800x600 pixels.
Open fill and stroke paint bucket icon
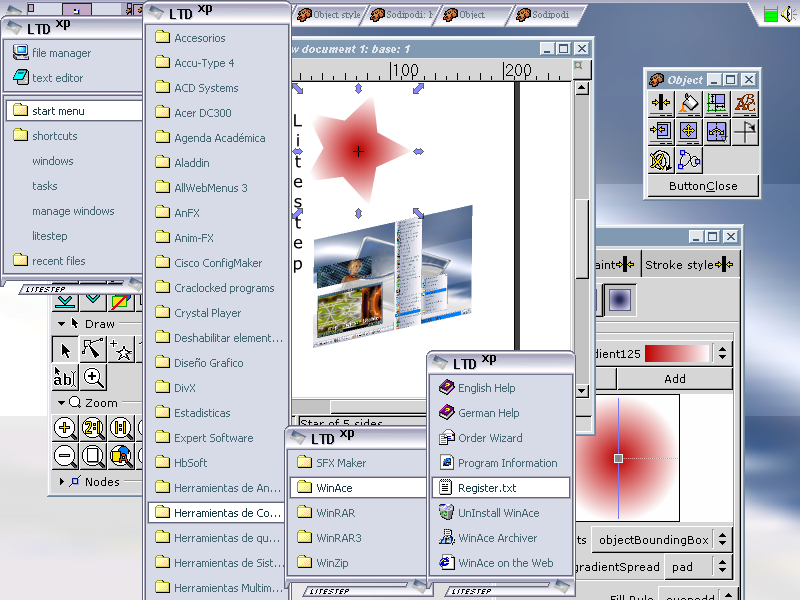click(x=689, y=104)
